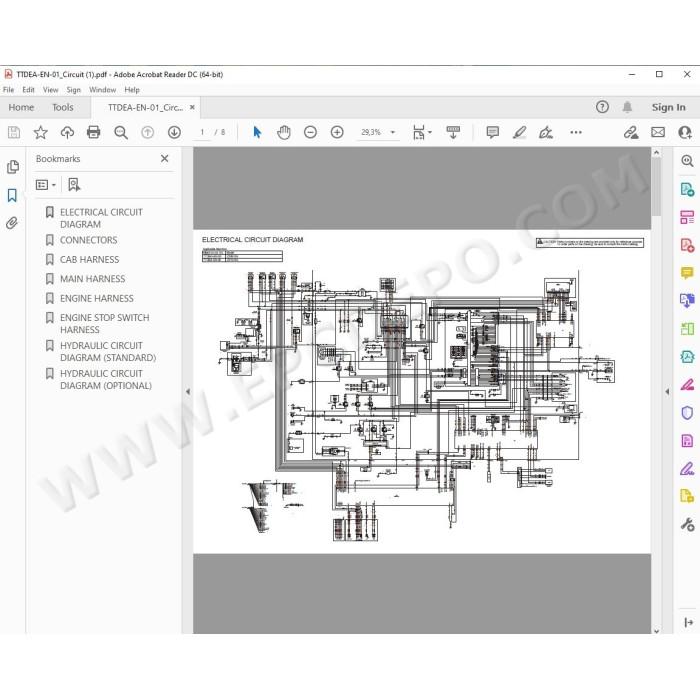Open Electrical Circuit Diagram bookmark
The image size is (700, 700).
click(101, 218)
